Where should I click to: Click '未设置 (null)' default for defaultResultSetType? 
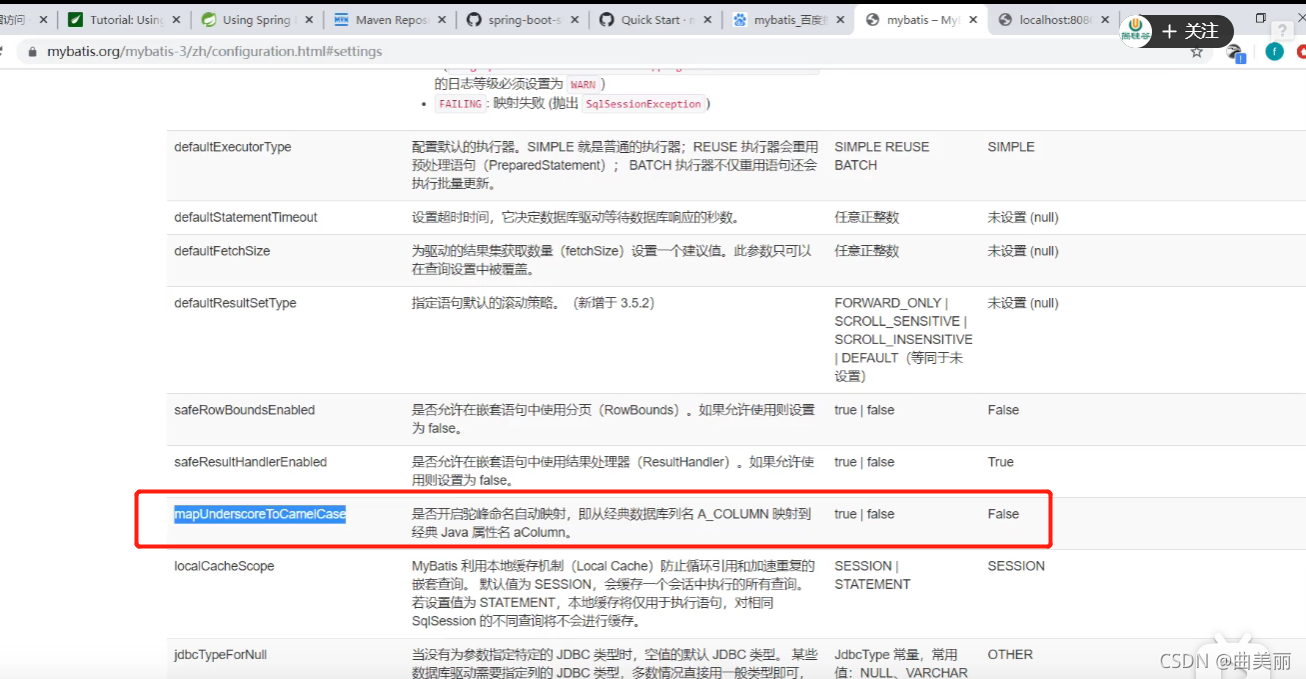point(1023,303)
